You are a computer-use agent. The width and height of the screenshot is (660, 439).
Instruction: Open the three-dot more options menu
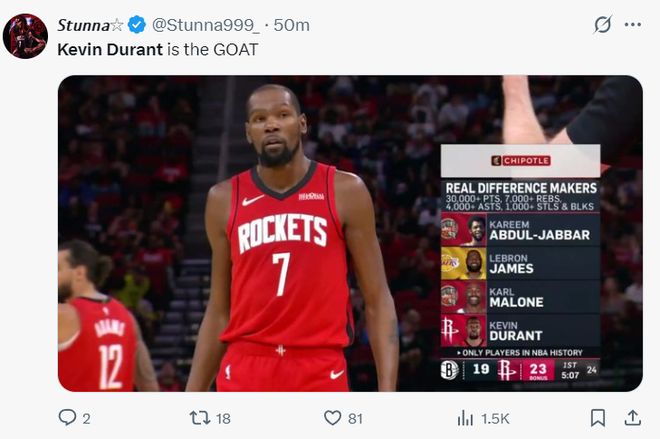(x=632, y=25)
